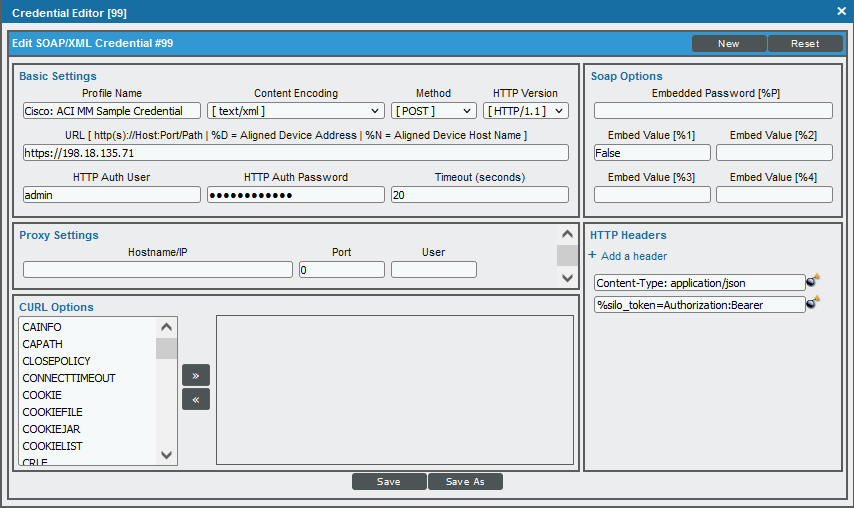Click the Reset button
854x508 pixels.
[805, 44]
